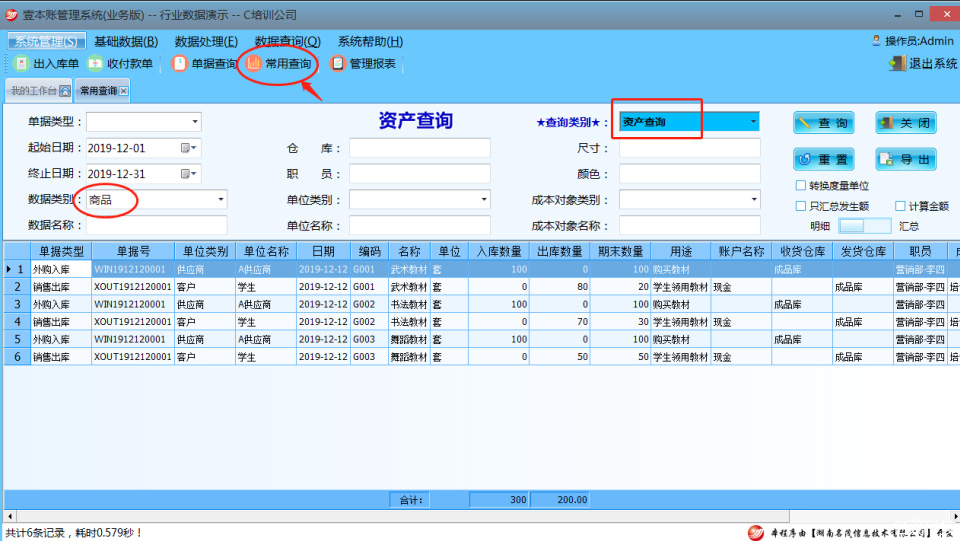
Task: Click the 收付款单 toolbar icon
Action: (96, 64)
